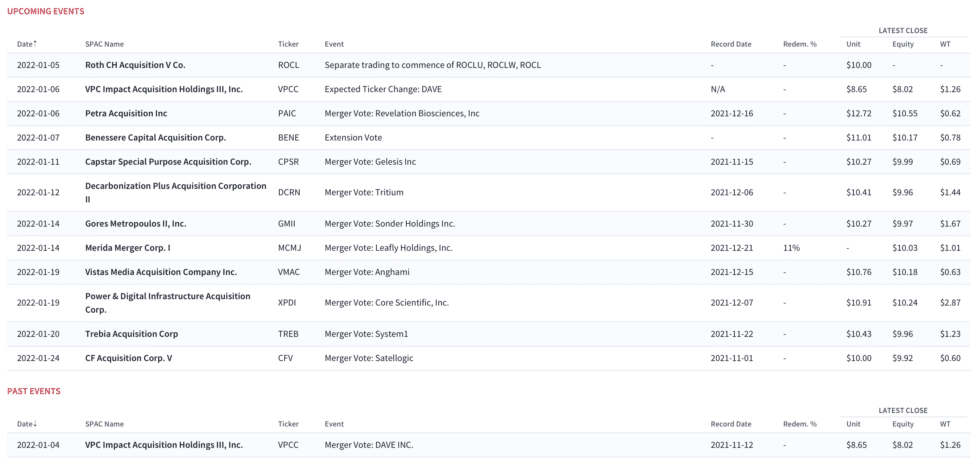Click the descending sort arrow beside Date in Past Events
The height and width of the screenshot is (461, 980).
click(36, 424)
